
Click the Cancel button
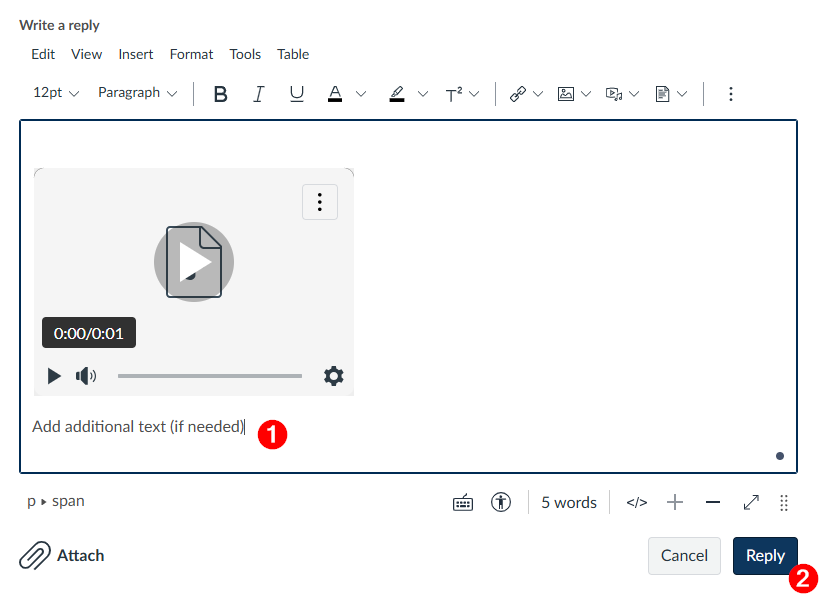(x=684, y=555)
